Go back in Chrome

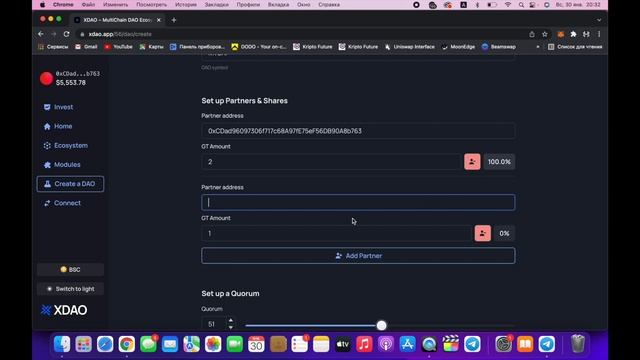(x=41, y=34)
